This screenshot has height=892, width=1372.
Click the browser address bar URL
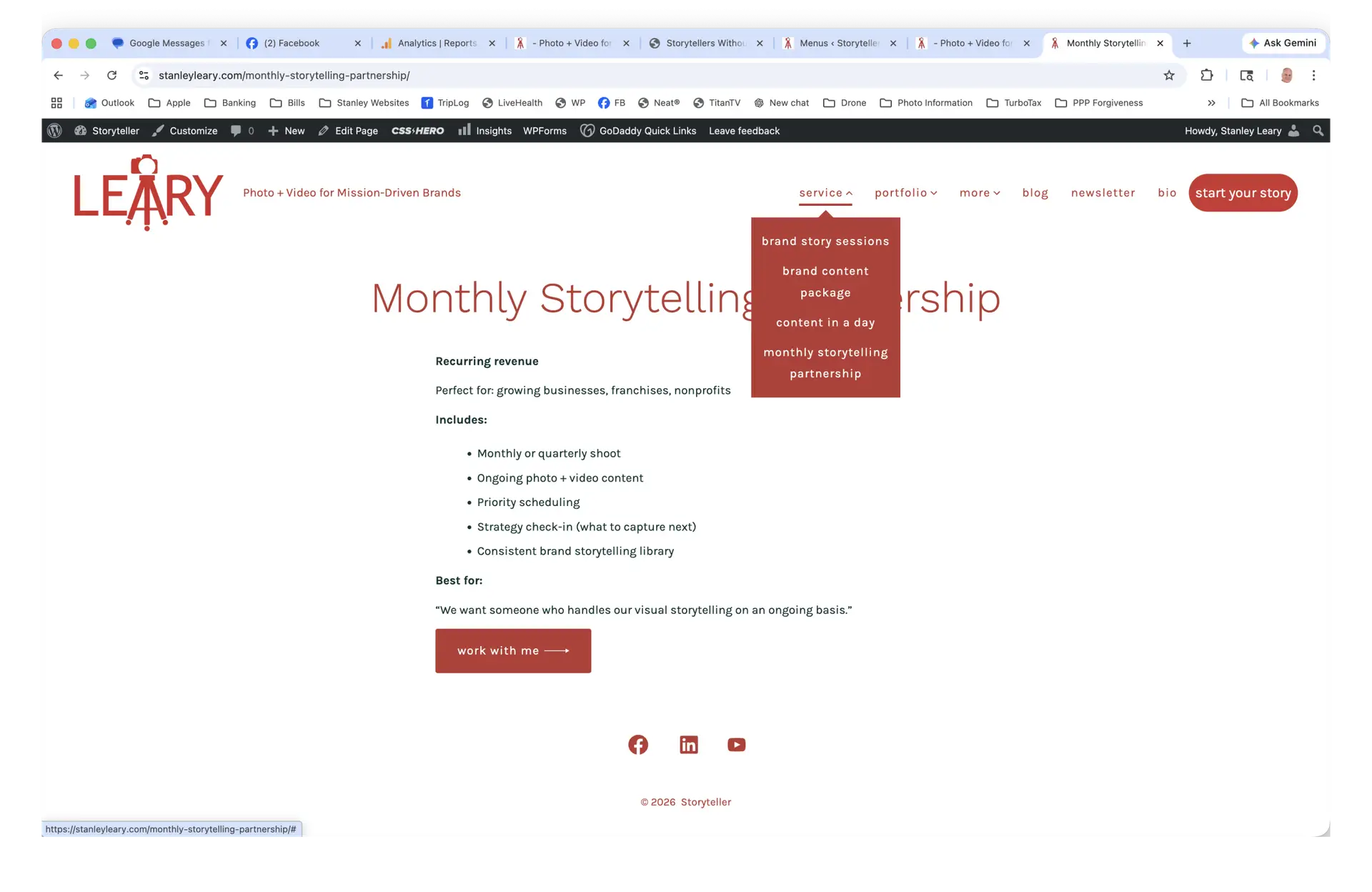[284, 75]
